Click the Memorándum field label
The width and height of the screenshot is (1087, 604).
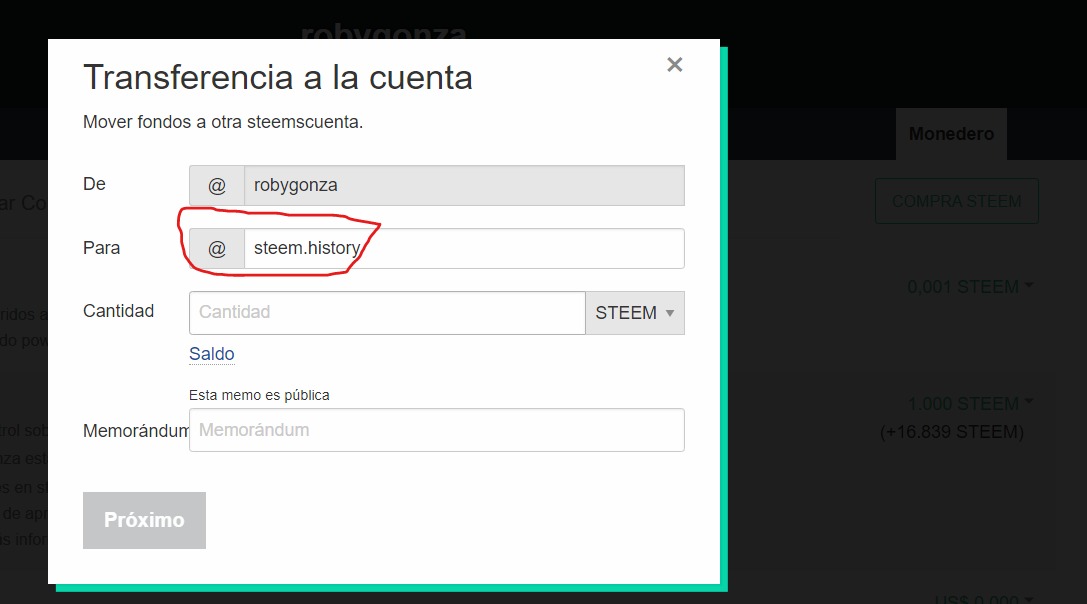click(136, 431)
